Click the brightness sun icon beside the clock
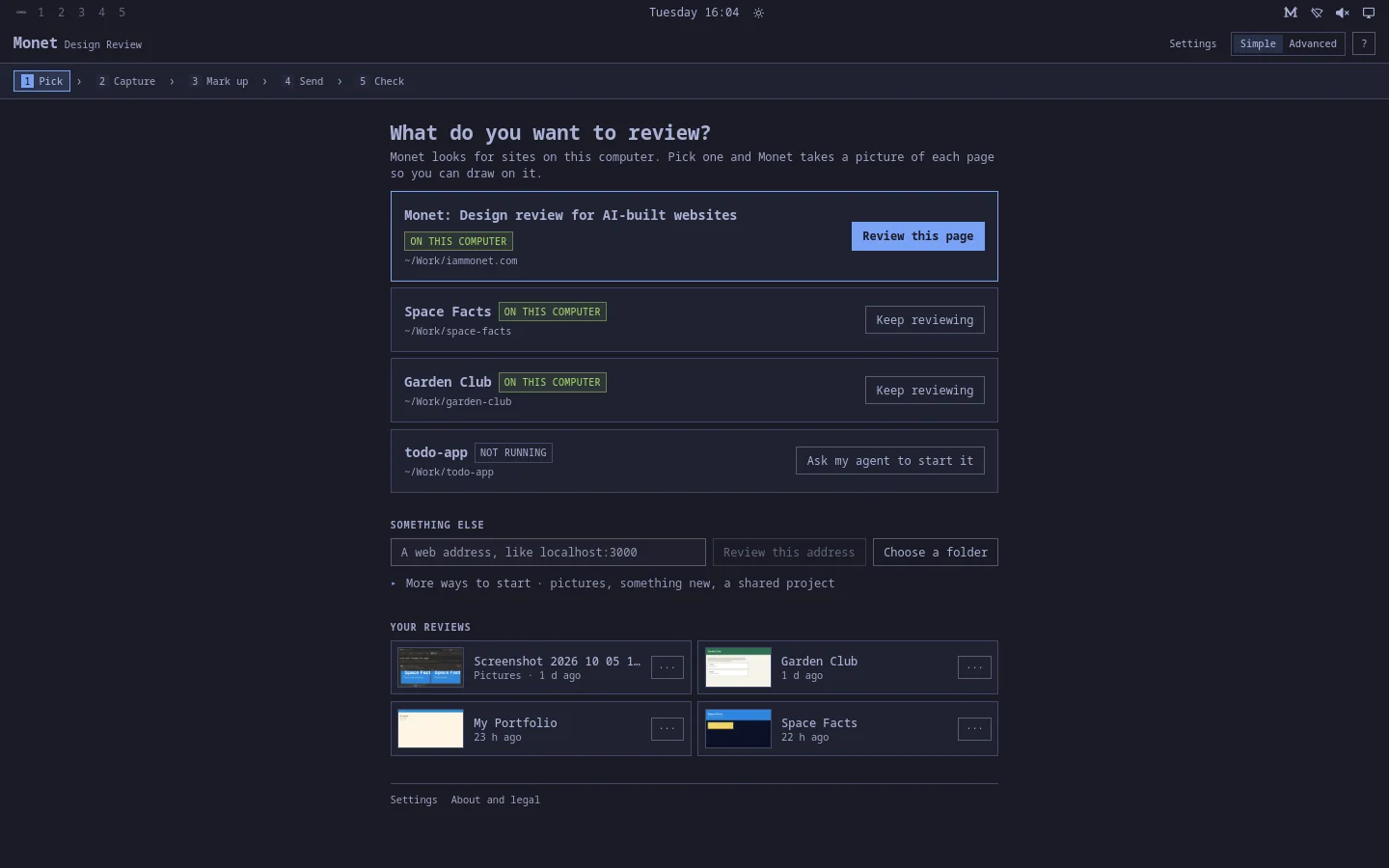1389x868 pixels. tap(758, 13)
